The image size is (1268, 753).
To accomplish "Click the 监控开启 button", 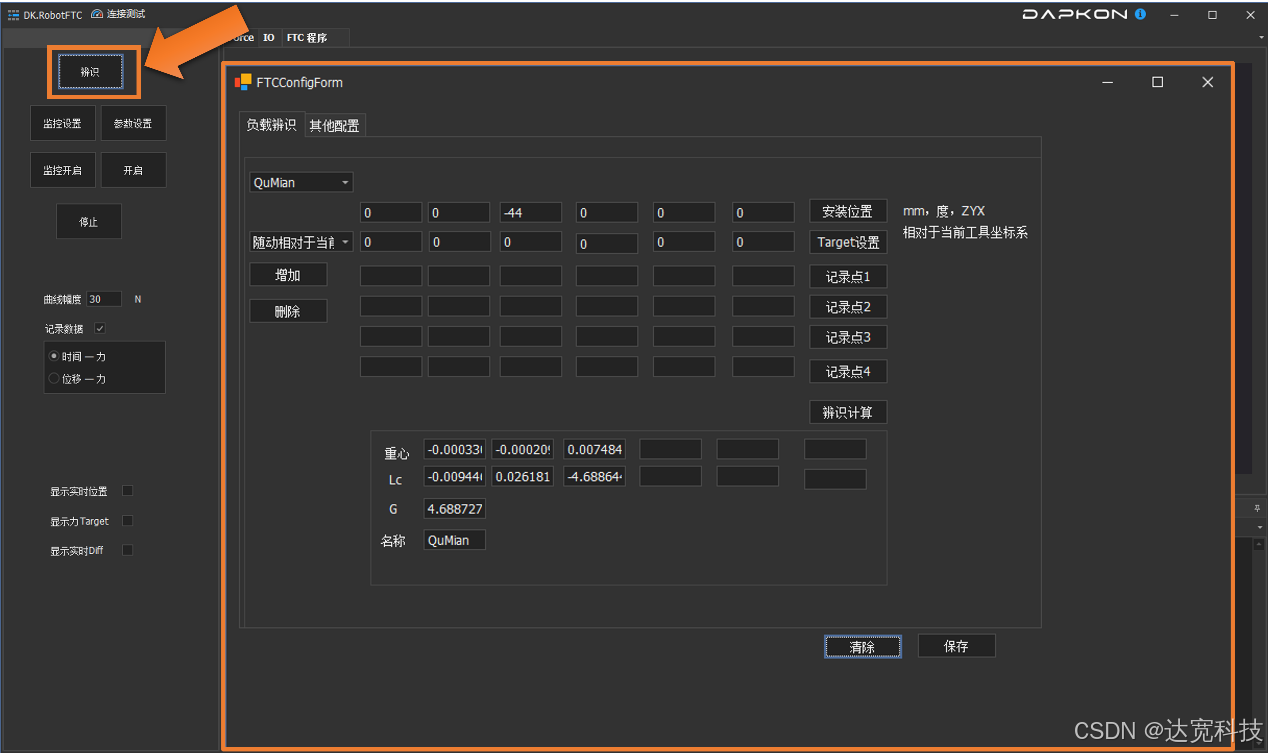I will tap(62, 170).
